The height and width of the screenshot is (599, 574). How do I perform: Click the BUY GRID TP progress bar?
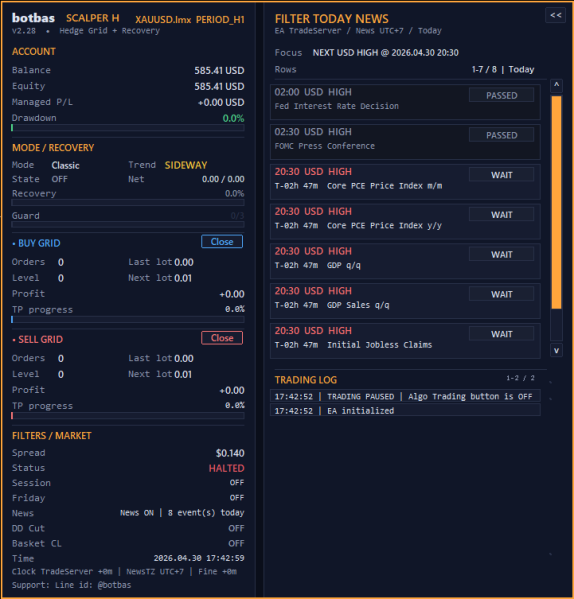pyautogui.click(x=128, y=319)
